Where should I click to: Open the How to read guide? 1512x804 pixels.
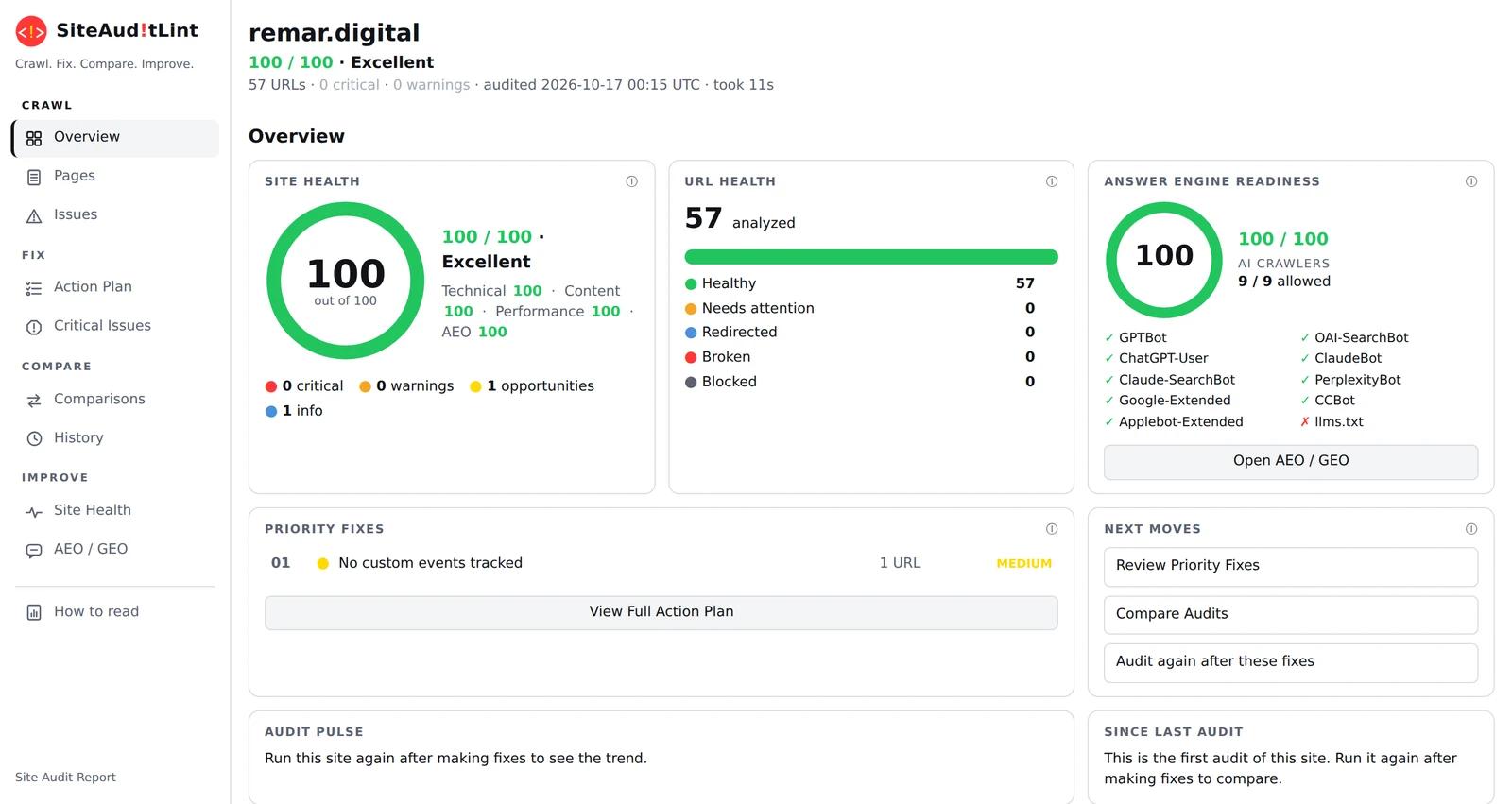(115, 612)
